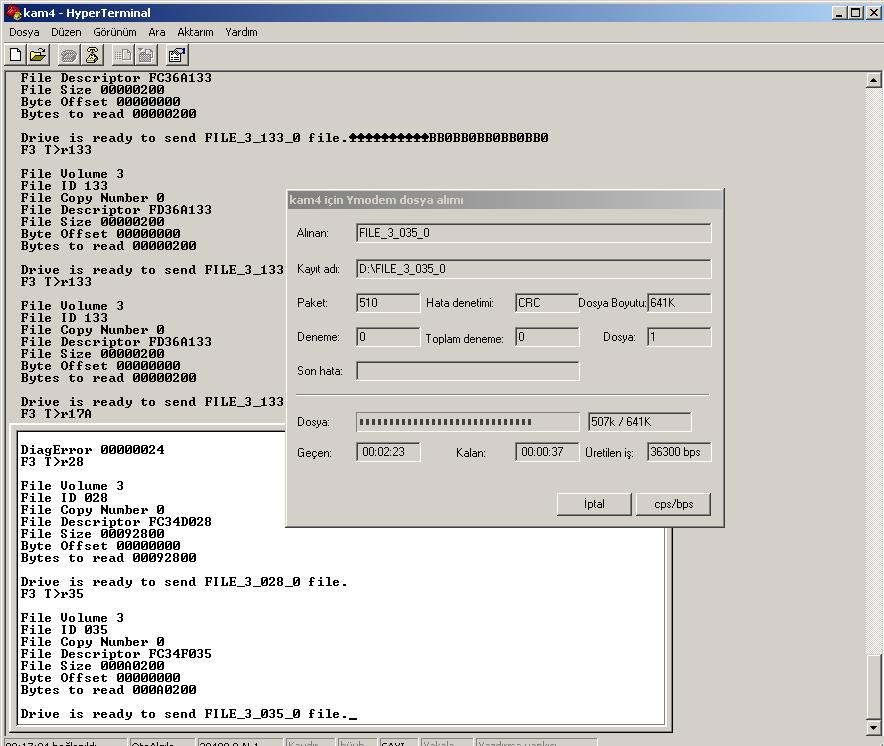Click the New connection toolbar icon
The height and width of the screenshot is (746, 884).
(x=16, y=55)
